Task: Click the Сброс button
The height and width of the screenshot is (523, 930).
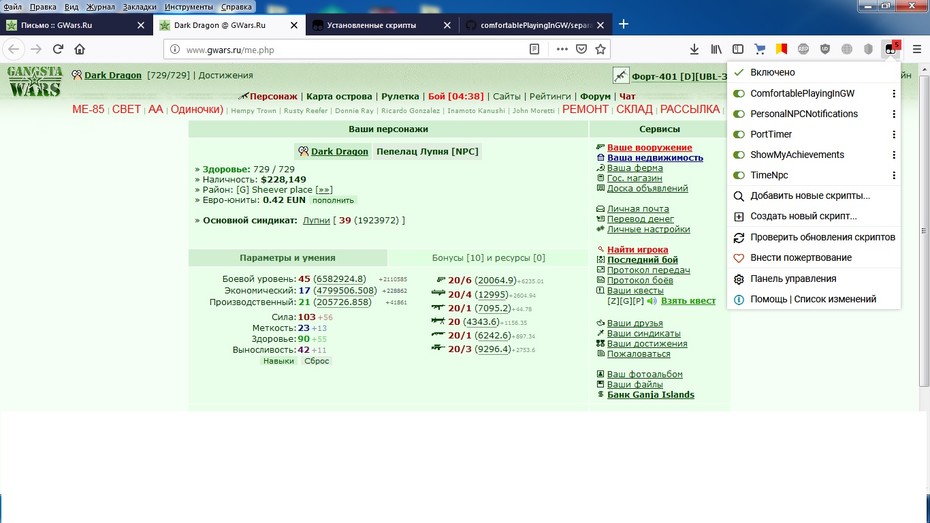Action: coord(317,361)
